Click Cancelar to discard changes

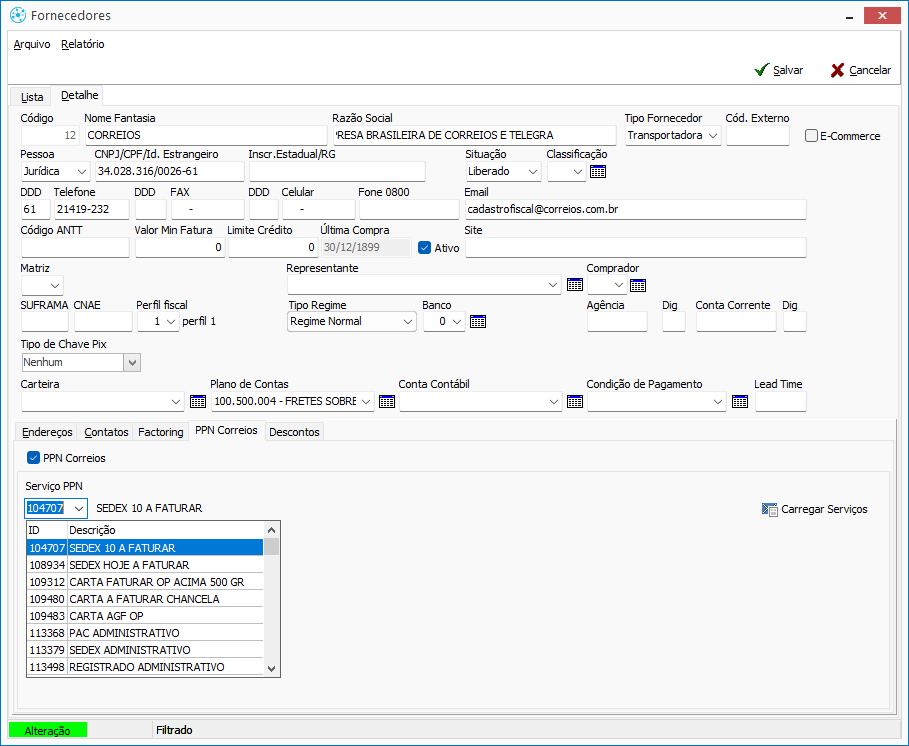[x=861, y=70]
